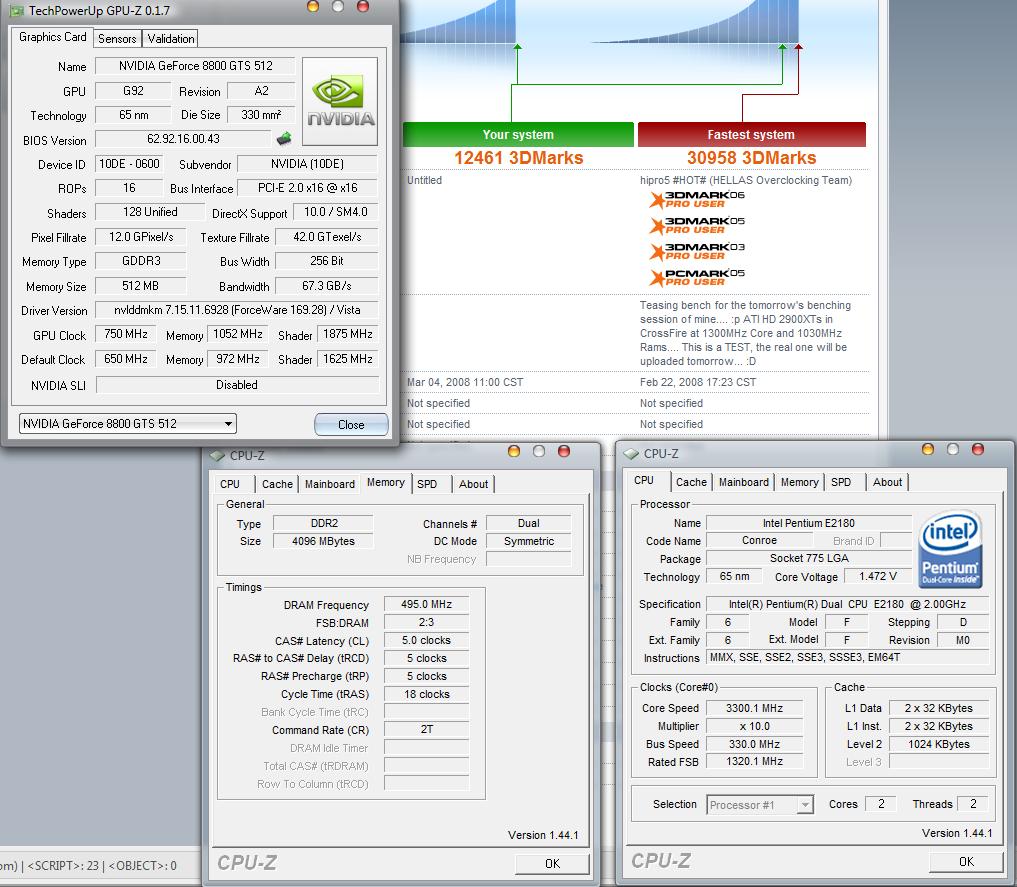Open the SPD tab in right CPU-Z

click(x=841, y=482)
